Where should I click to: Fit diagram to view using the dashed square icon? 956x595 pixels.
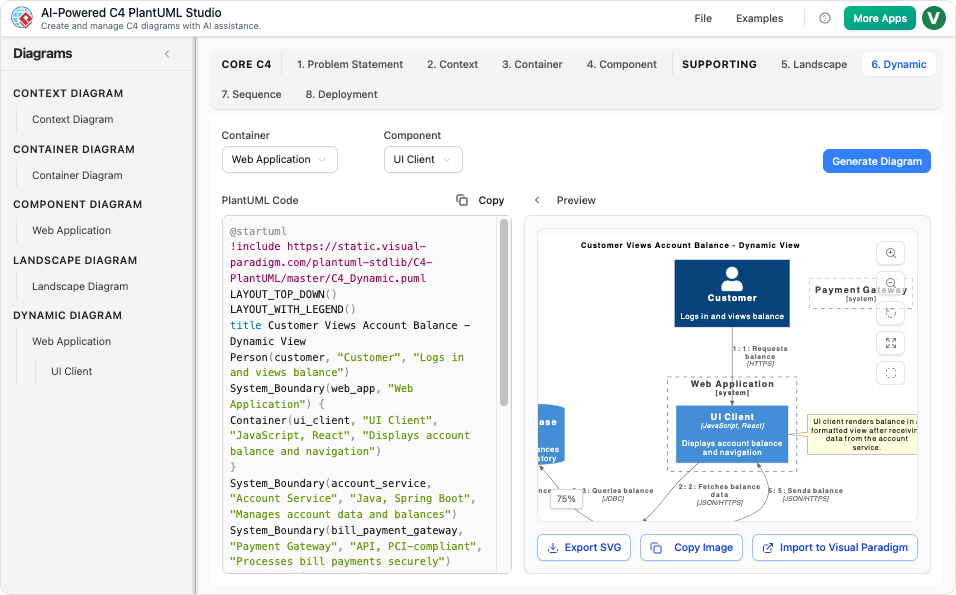click(890, 373)
